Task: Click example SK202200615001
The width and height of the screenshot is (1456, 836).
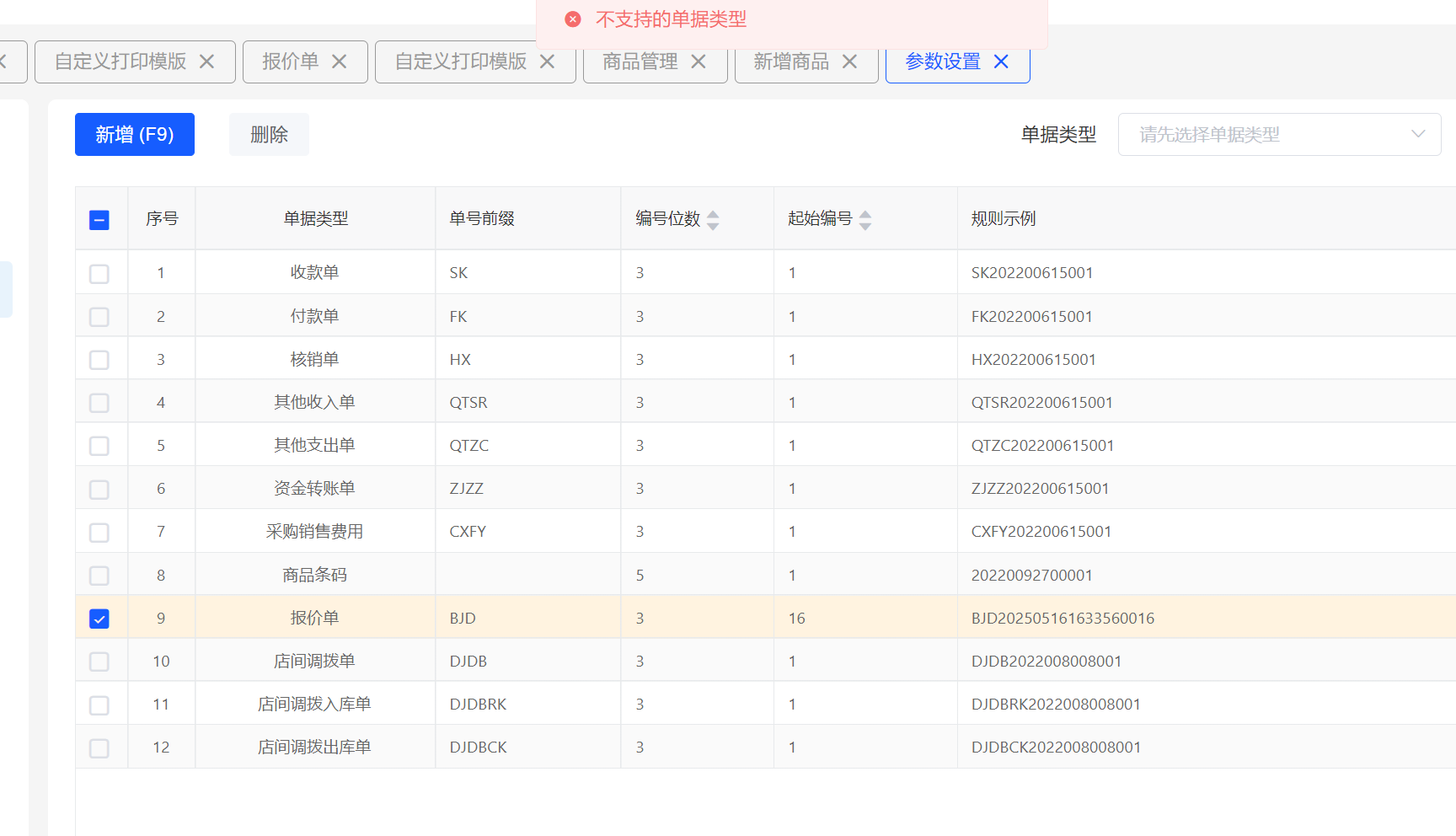Action: tap(1032, 272)
